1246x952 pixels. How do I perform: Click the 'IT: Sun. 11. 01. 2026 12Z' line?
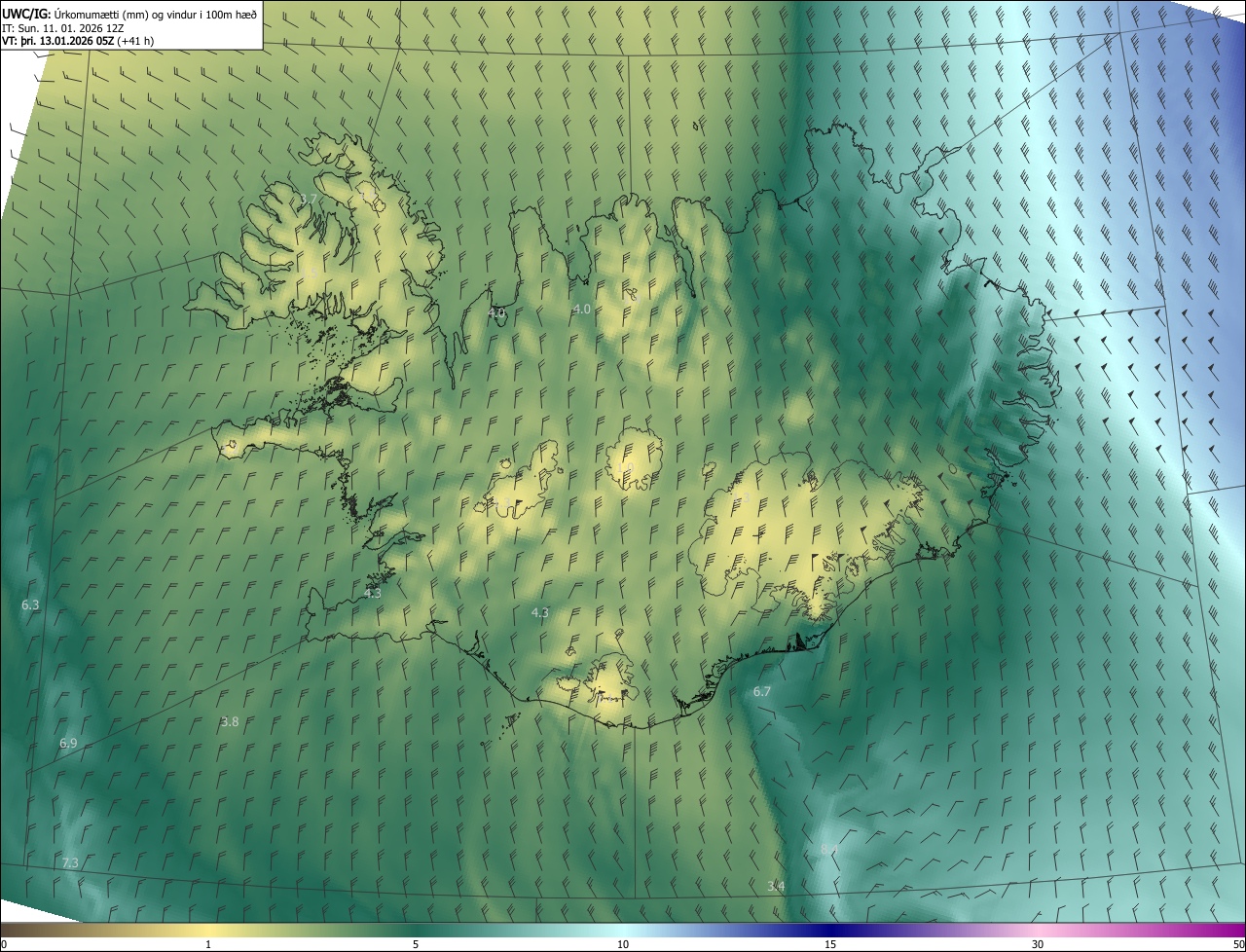click(65, 27)
